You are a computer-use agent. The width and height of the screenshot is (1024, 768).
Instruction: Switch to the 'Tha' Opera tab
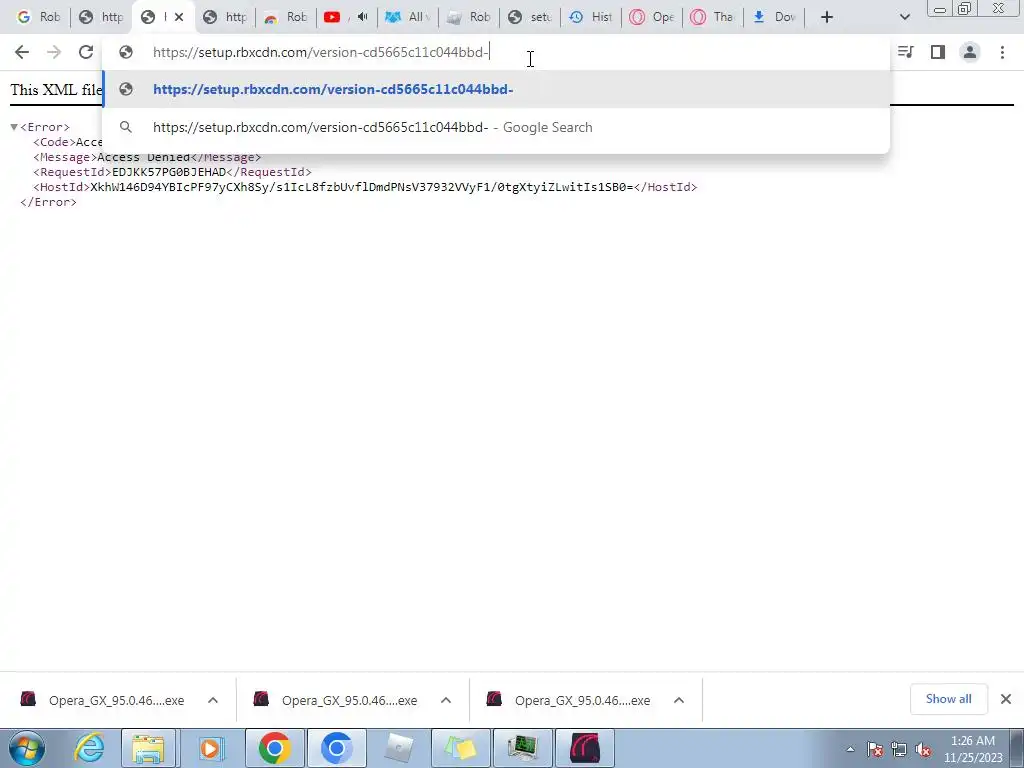point(712,17)
